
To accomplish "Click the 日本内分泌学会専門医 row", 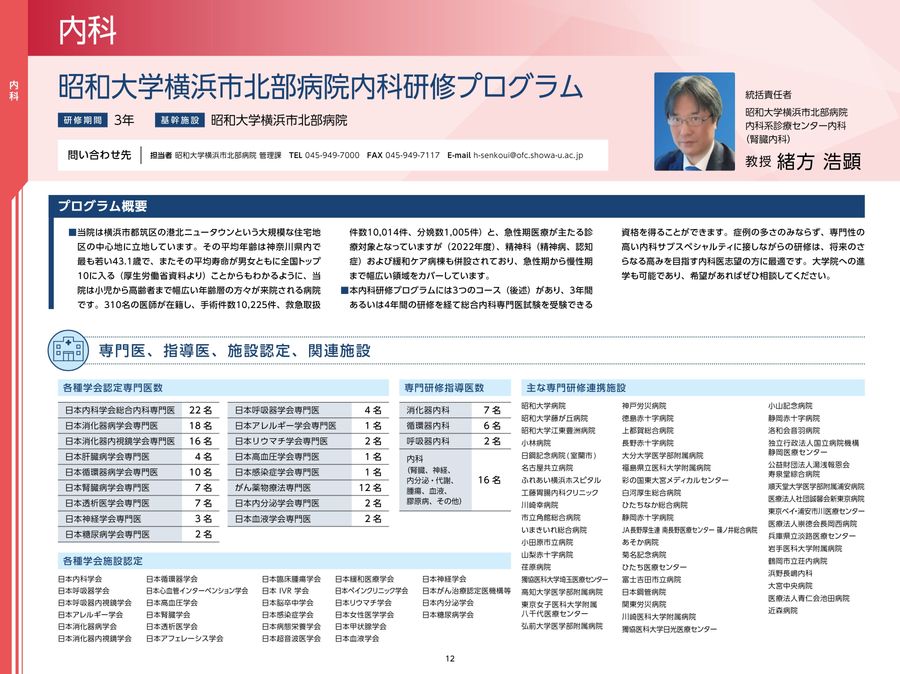I will [308, 503].
